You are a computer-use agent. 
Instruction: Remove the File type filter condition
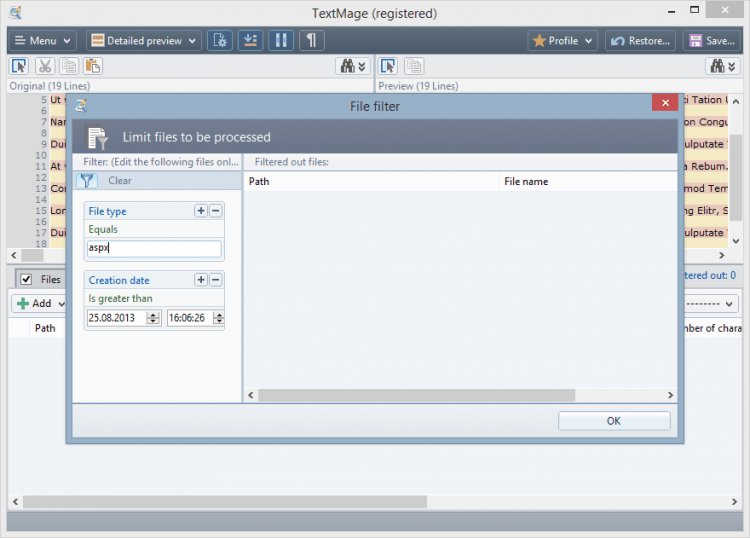pos(216,211)
